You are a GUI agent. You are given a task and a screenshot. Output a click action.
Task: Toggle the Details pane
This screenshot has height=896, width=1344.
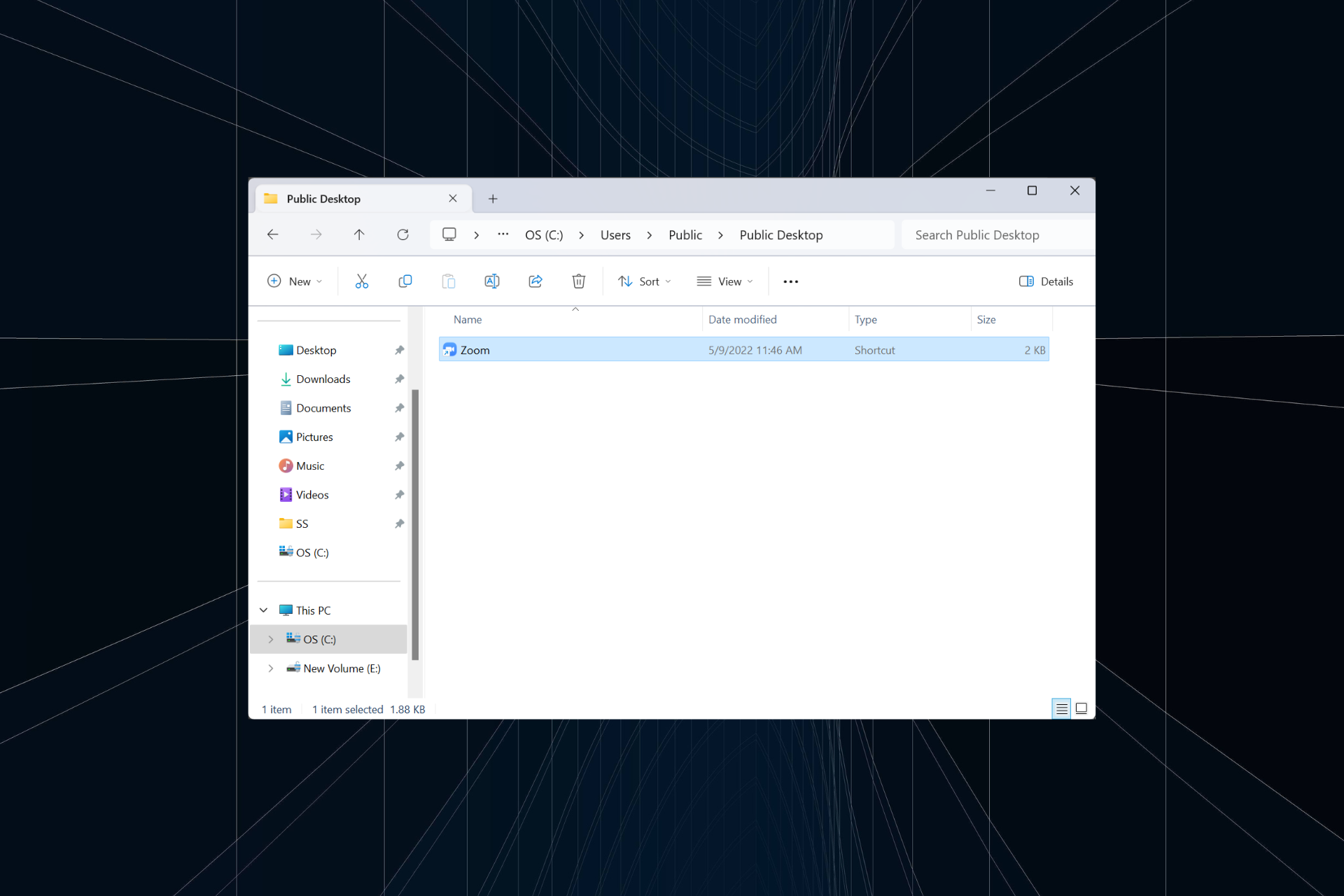pyautogui.click(x=1046, y=281)
